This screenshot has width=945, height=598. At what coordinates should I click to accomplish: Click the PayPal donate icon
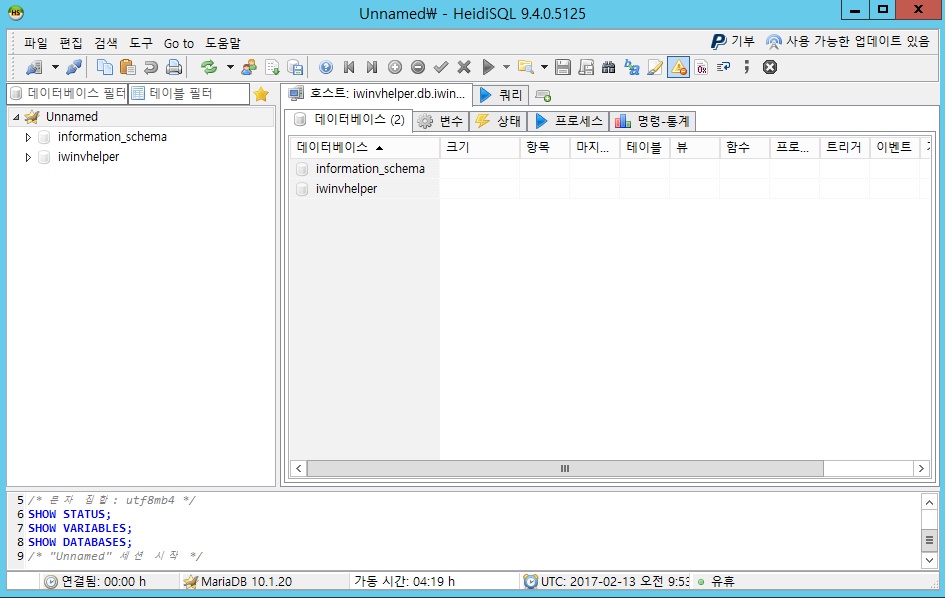point(718,42)
